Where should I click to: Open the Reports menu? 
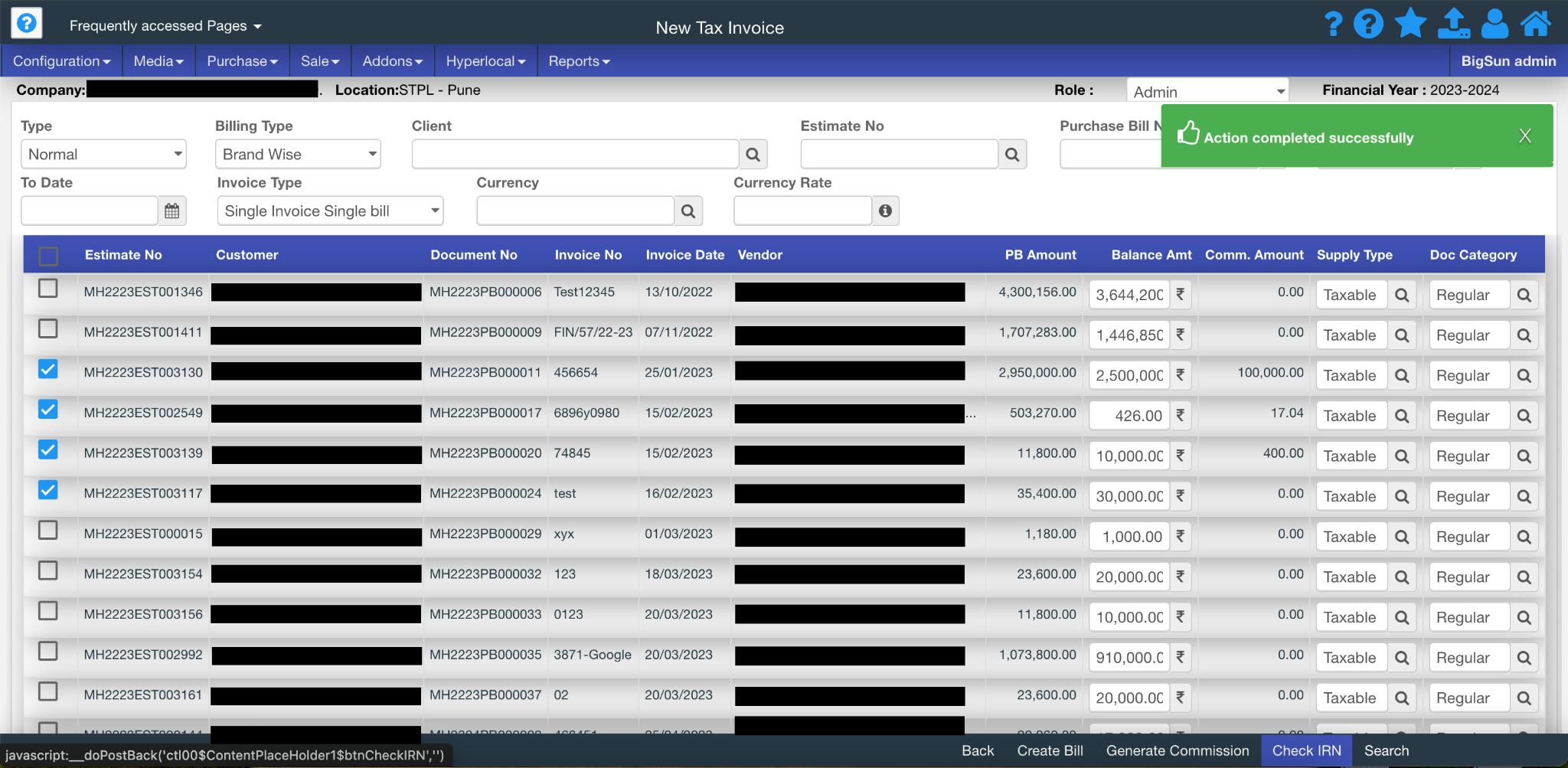pos(579,61)
